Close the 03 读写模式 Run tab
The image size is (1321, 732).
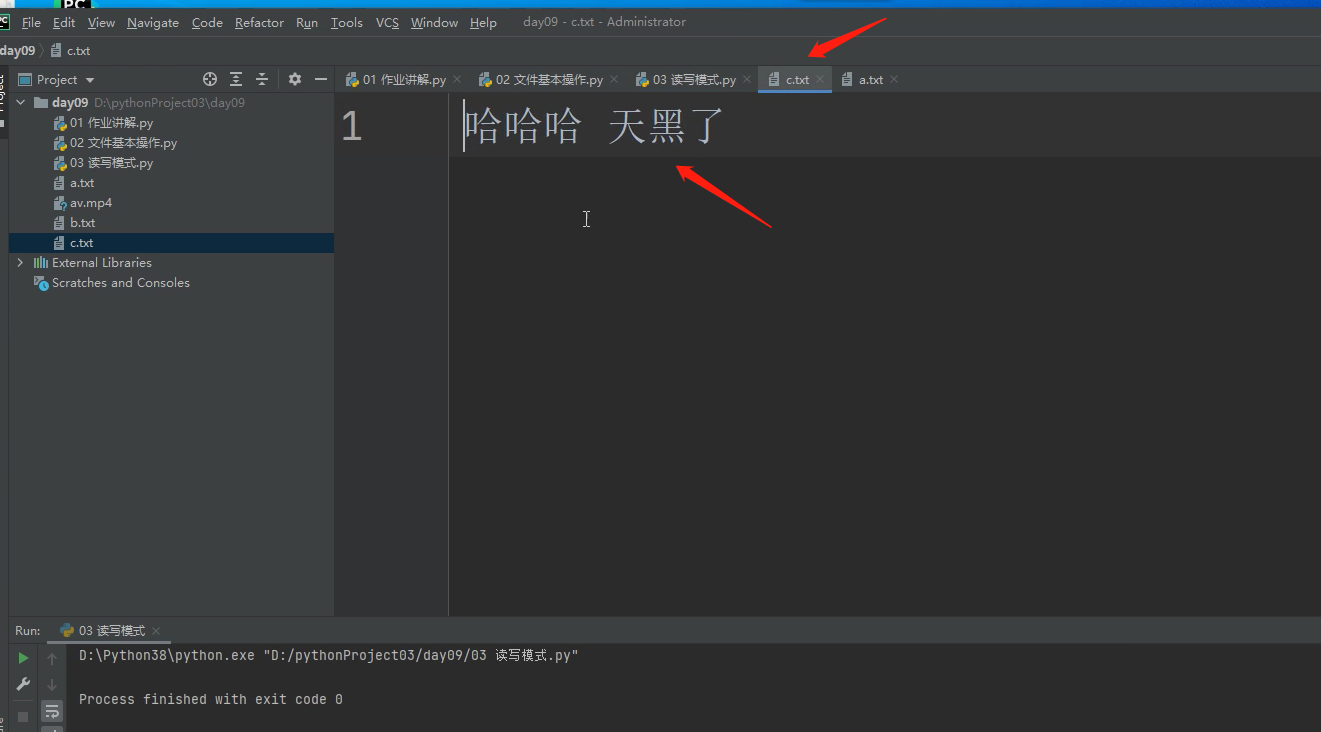pos(156,631)
